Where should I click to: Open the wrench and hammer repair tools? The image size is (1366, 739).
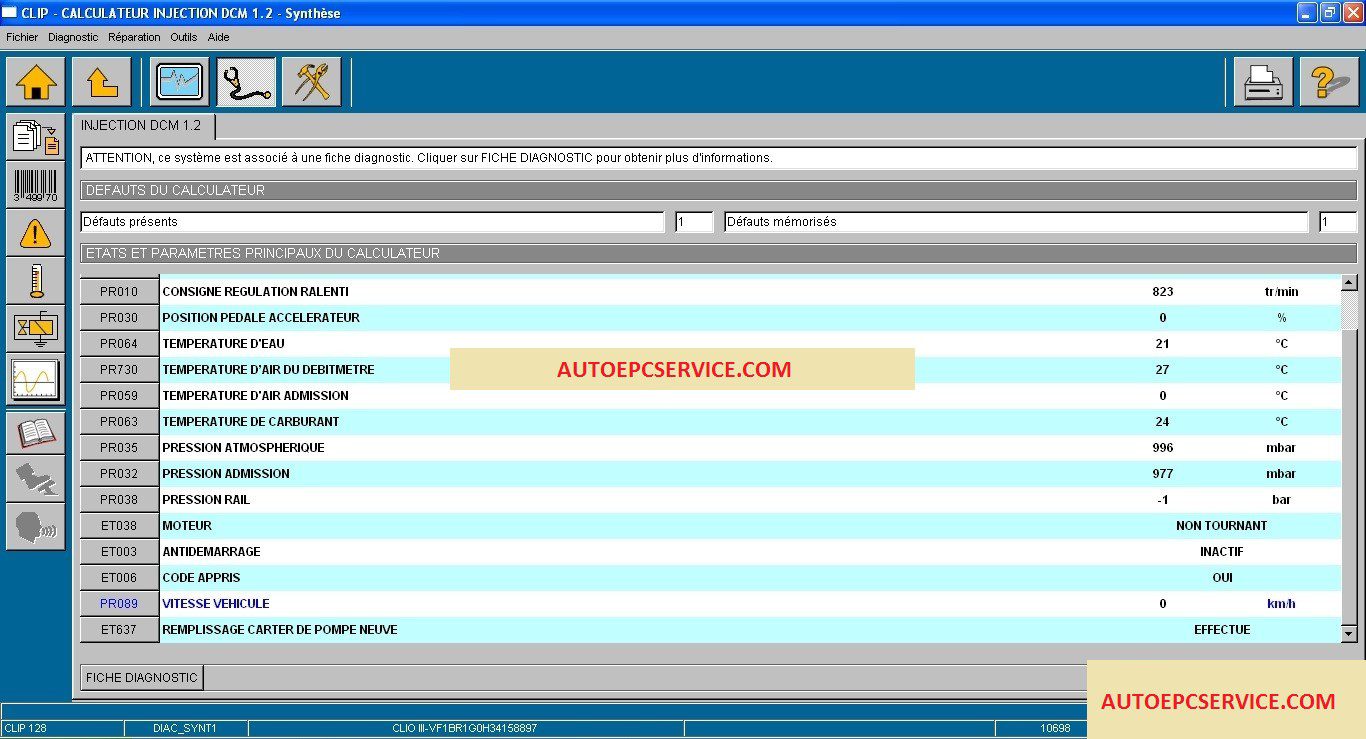click(312, 81)
